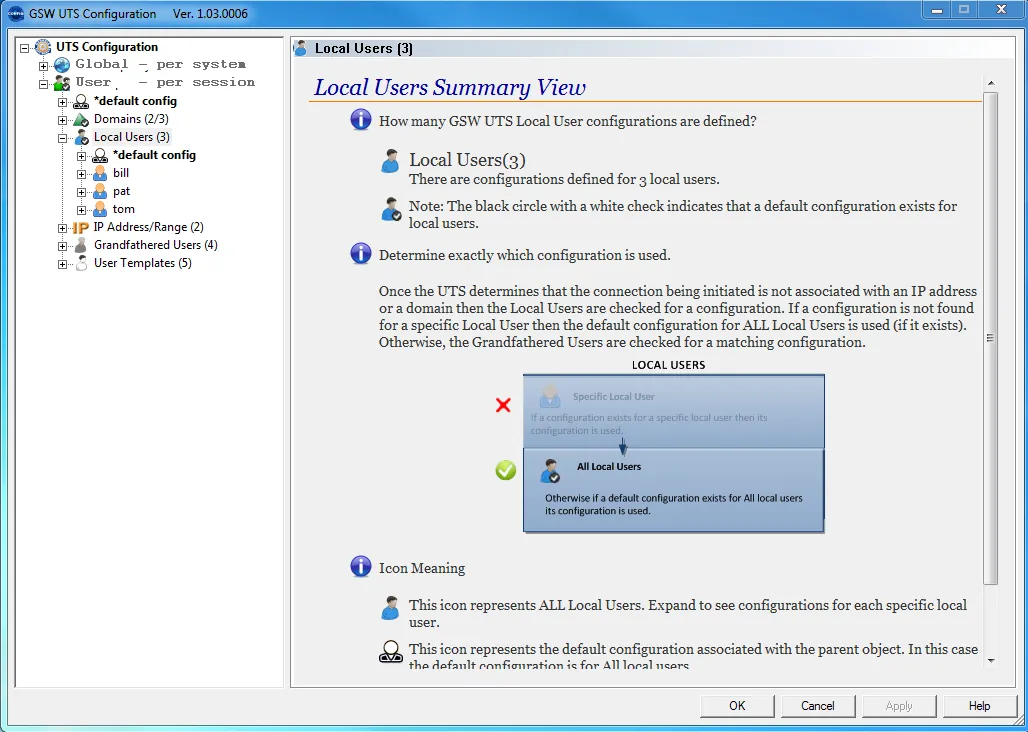
Task: Expand the IP Address/Range (2) node
Action: click(62, 229)
